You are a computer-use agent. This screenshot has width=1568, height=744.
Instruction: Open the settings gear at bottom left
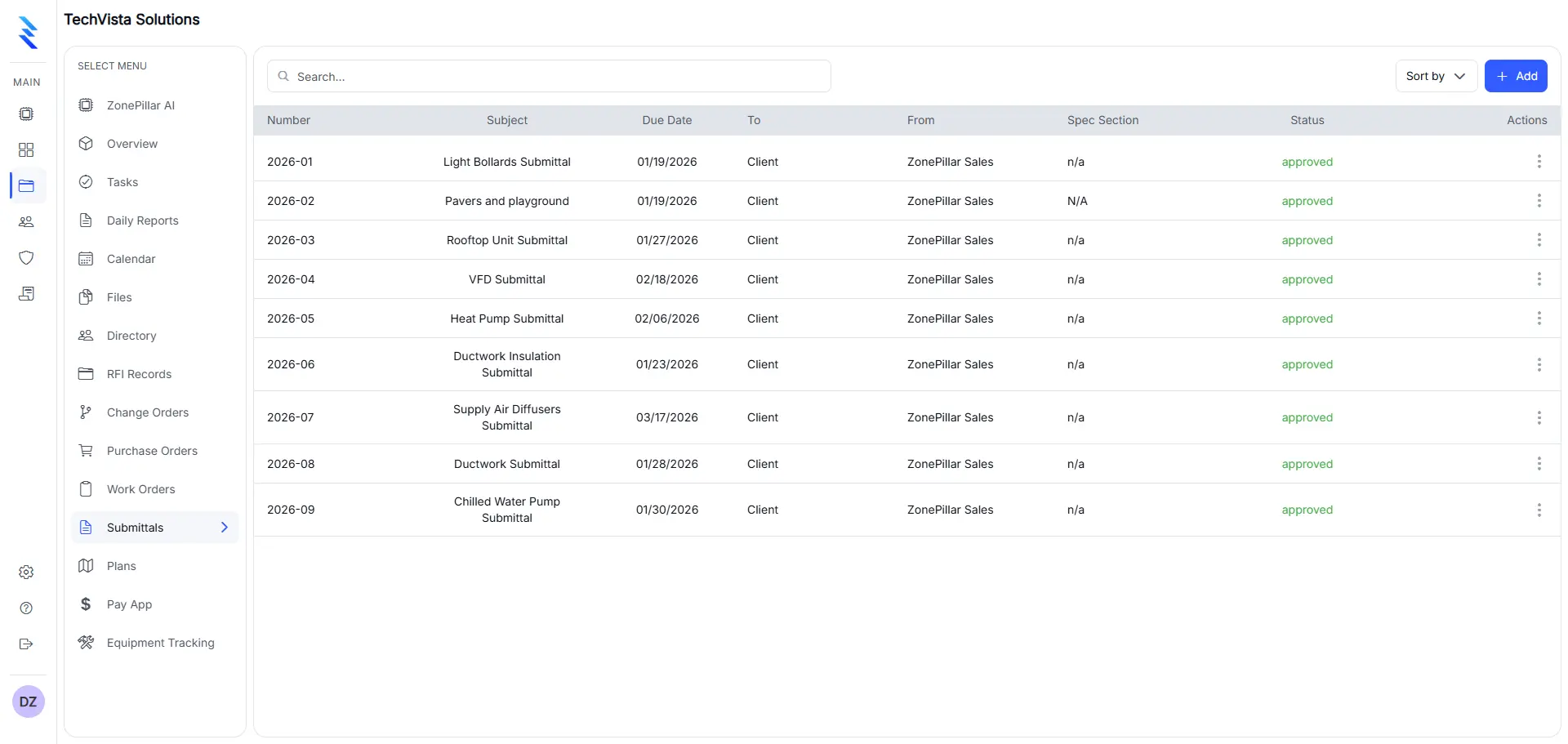(x=26, y=572)
